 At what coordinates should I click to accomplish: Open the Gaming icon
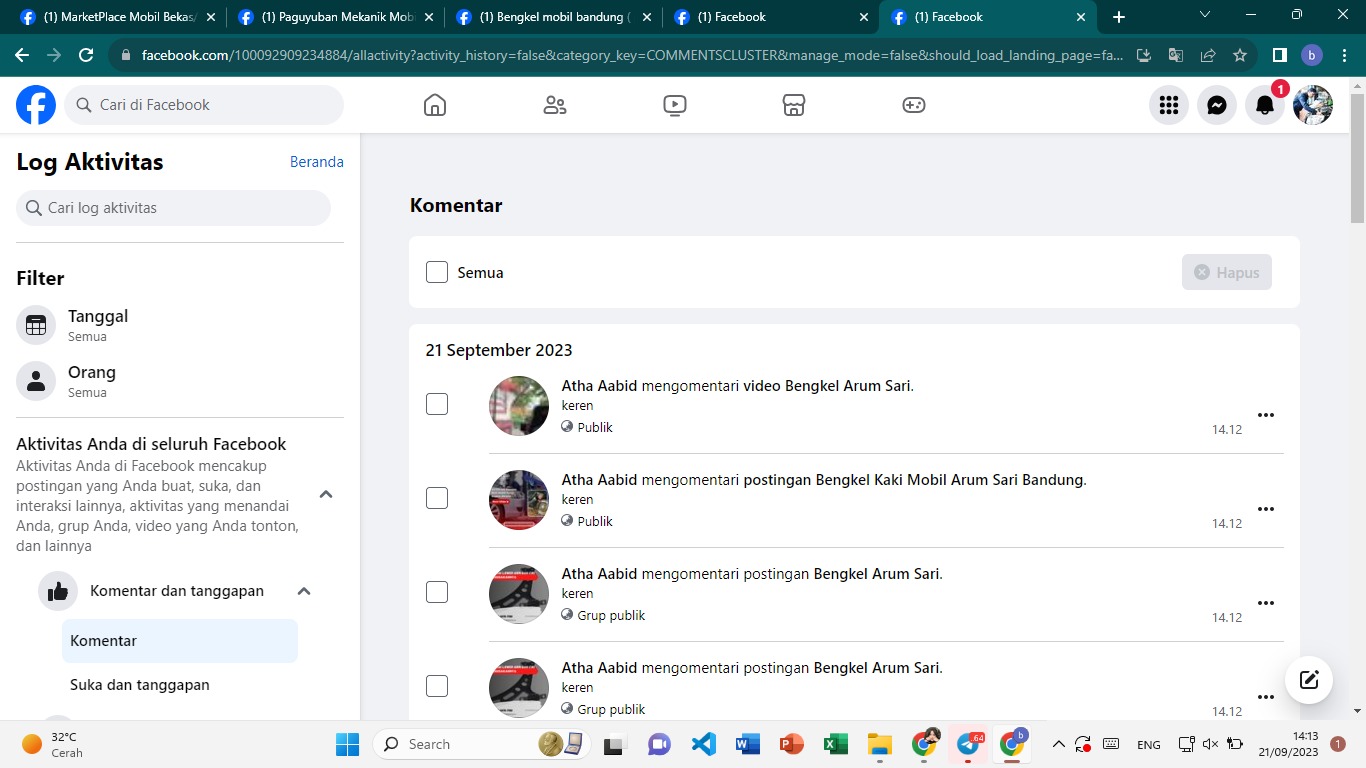click(x=914, y=105)
